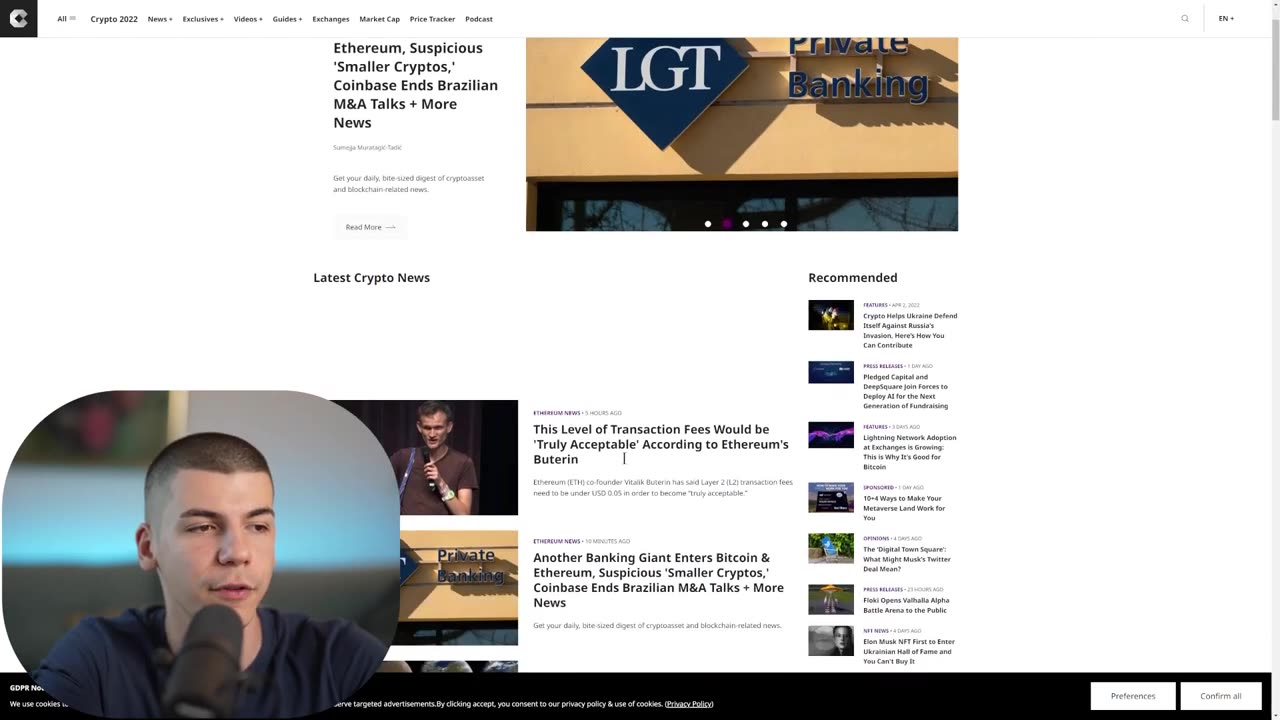Click Ethereum News tag above transaction fees article
This screenshot has width=1280, height=720.
coord(557,413)
